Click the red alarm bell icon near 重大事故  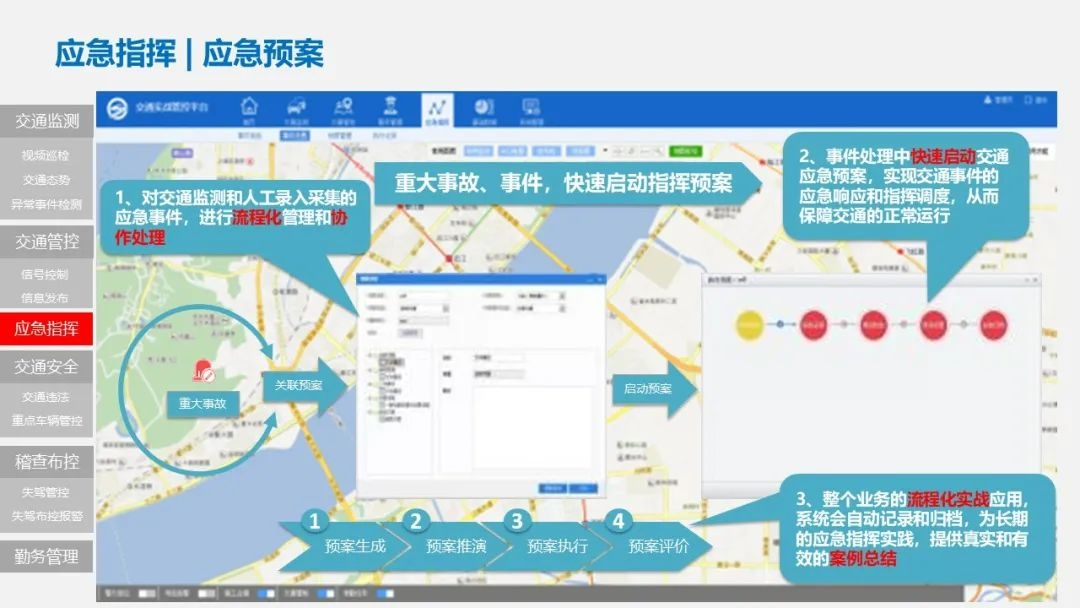point(205,371)
